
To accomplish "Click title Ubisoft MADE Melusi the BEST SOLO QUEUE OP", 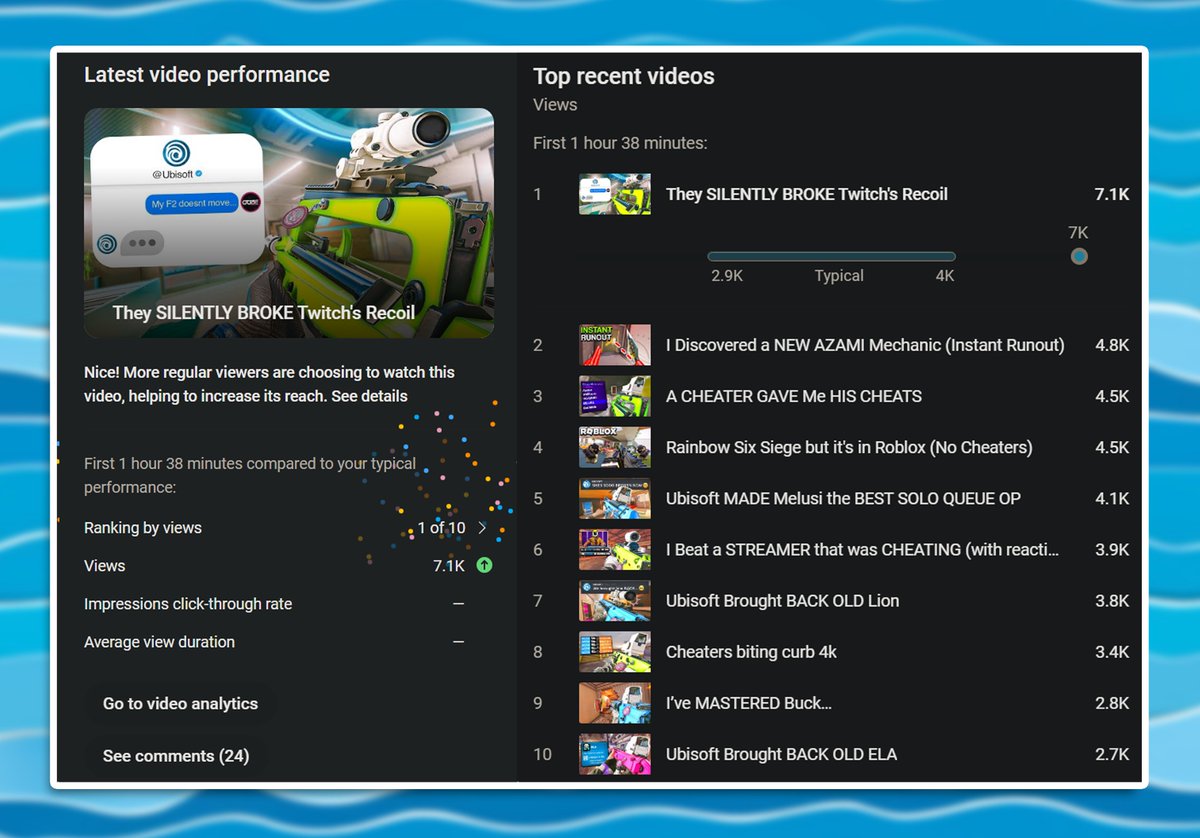I will click(x=843, y=498).
